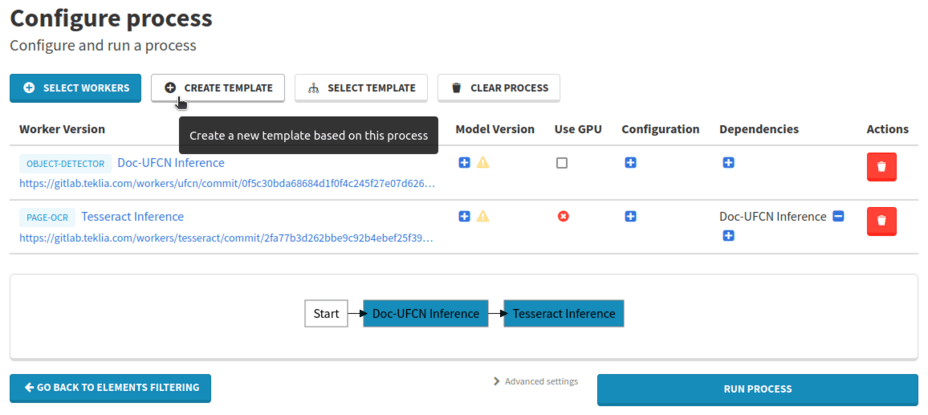Viewport: 928px width, 415px height.
Task: Click the Model Version column header
Action: [495, 129]
